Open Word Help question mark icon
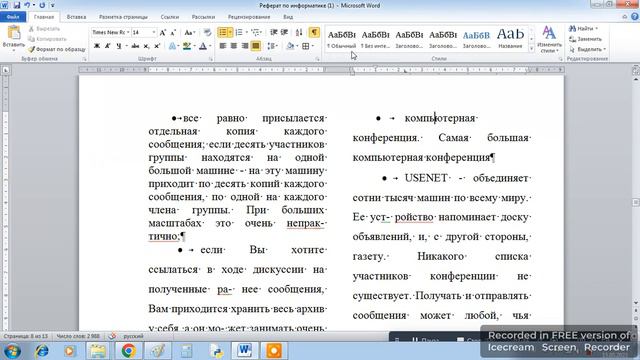This screenshot has width=640, height=360. point(634,17)
